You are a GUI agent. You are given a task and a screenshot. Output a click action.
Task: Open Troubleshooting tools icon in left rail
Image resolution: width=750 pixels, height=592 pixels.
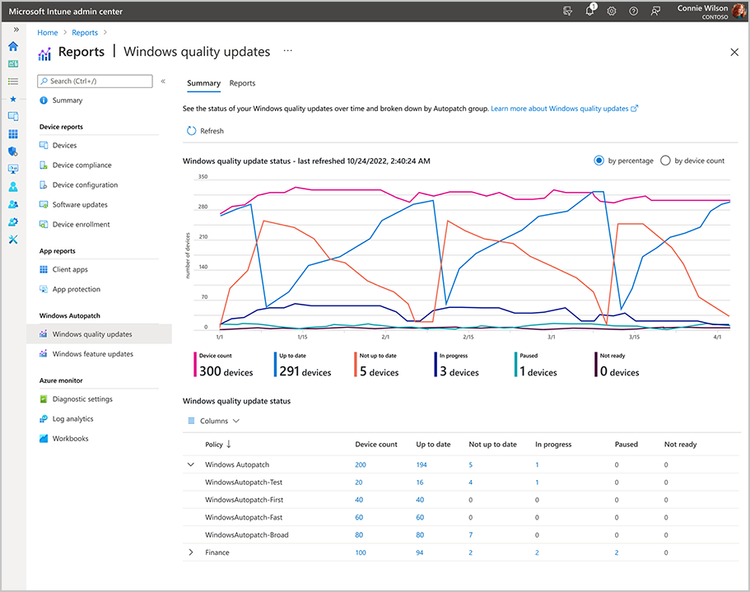click(x=13, y=240)
